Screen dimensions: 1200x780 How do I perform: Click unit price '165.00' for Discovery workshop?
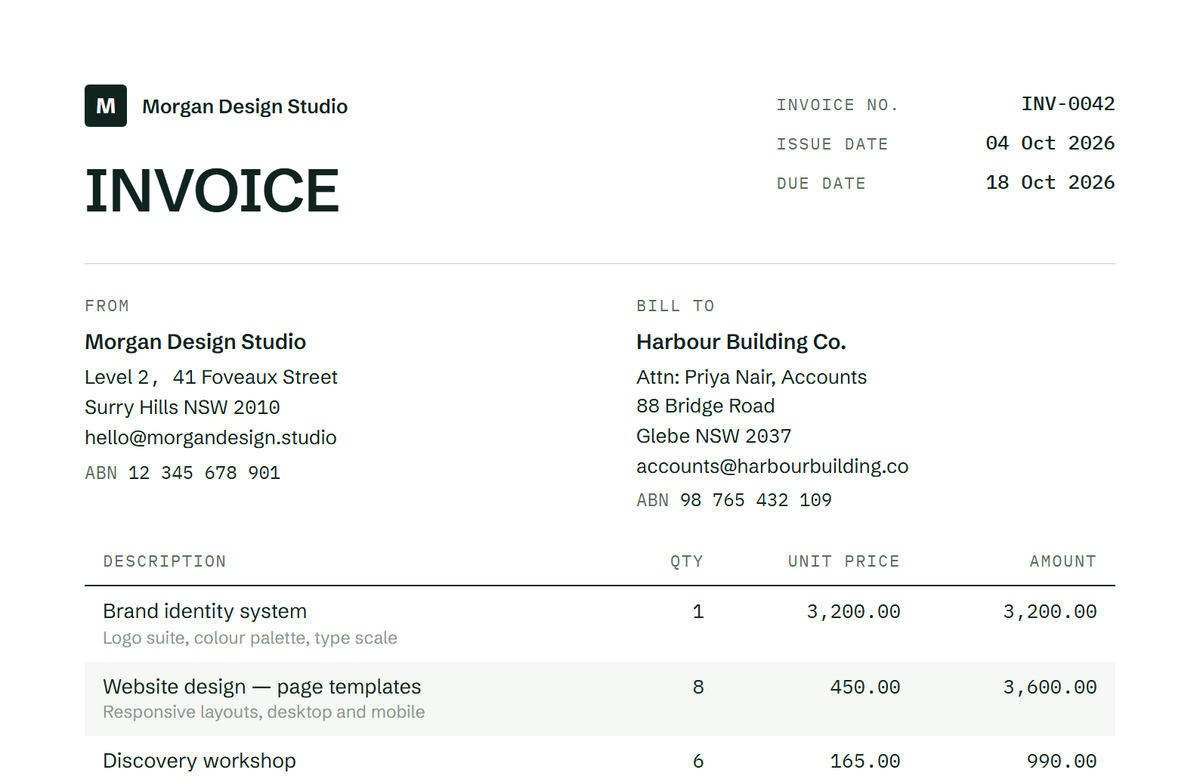pyautogui.click(x=865, y=761)
